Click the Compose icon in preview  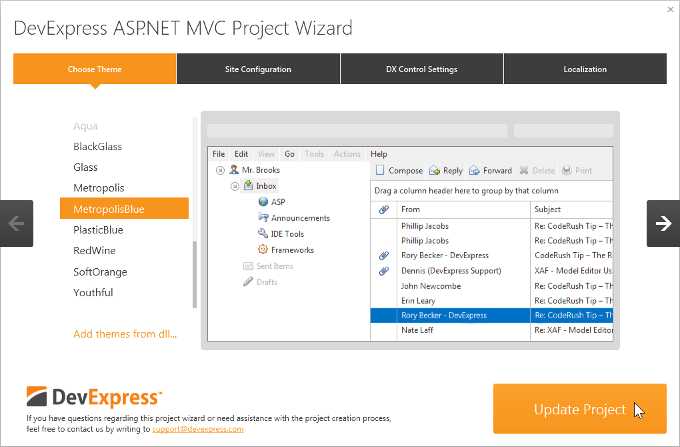(380, 170)
